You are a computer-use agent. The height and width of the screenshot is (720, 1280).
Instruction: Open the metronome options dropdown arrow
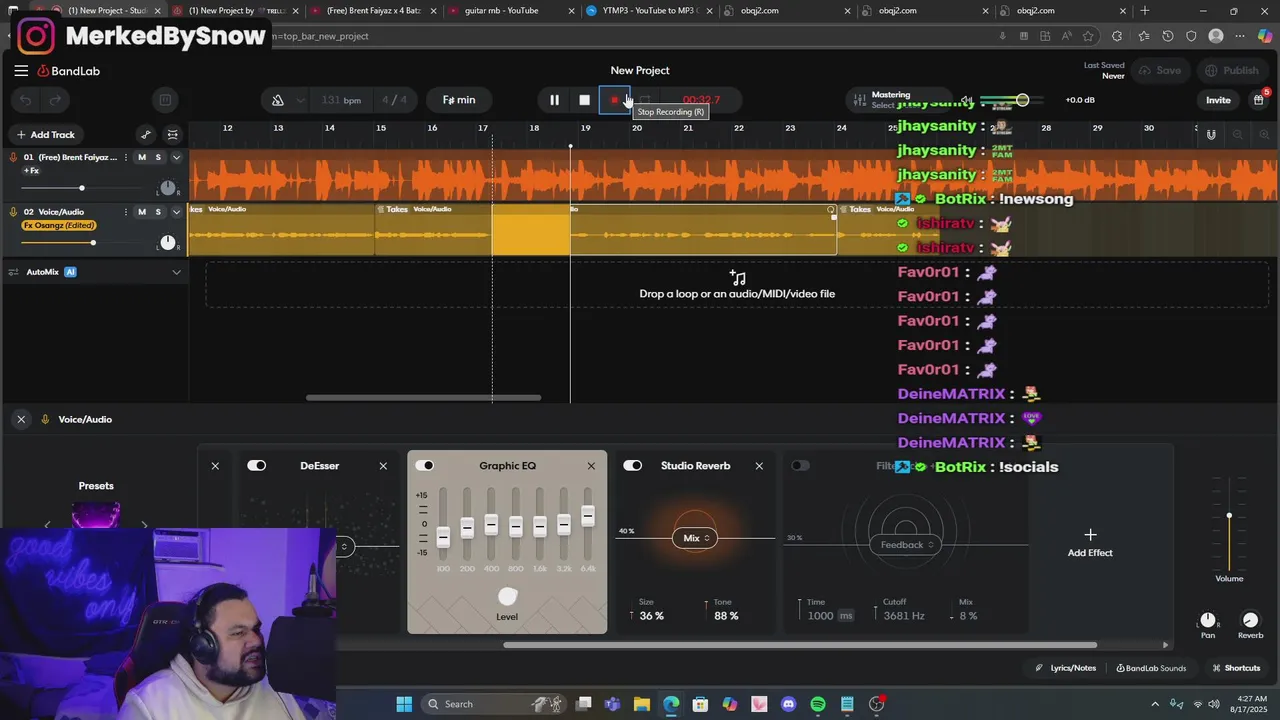coord(301,100)
